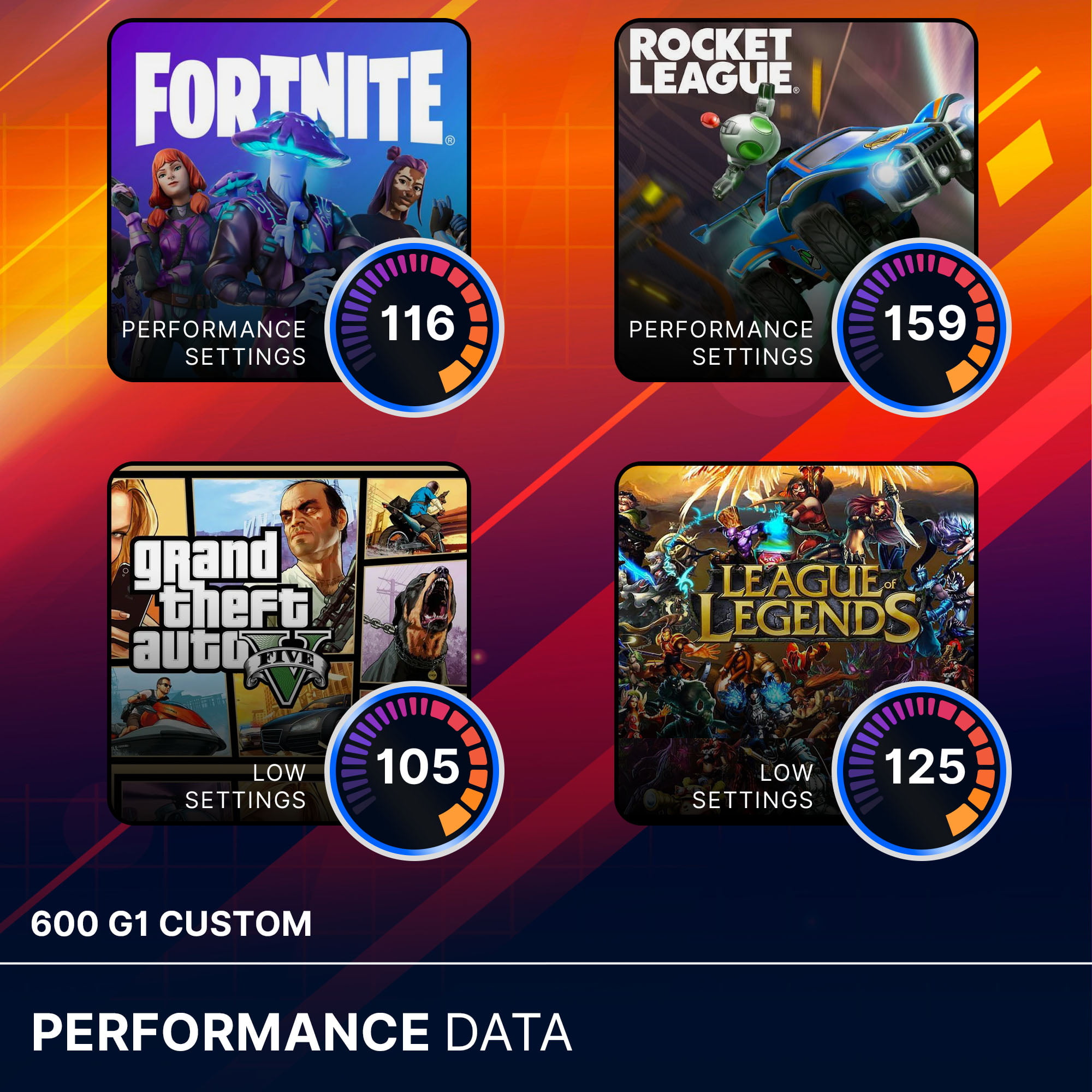
Task: Click the yellow diamond shape decoration
Action: pyautogui.click(x=1019, y=163)
